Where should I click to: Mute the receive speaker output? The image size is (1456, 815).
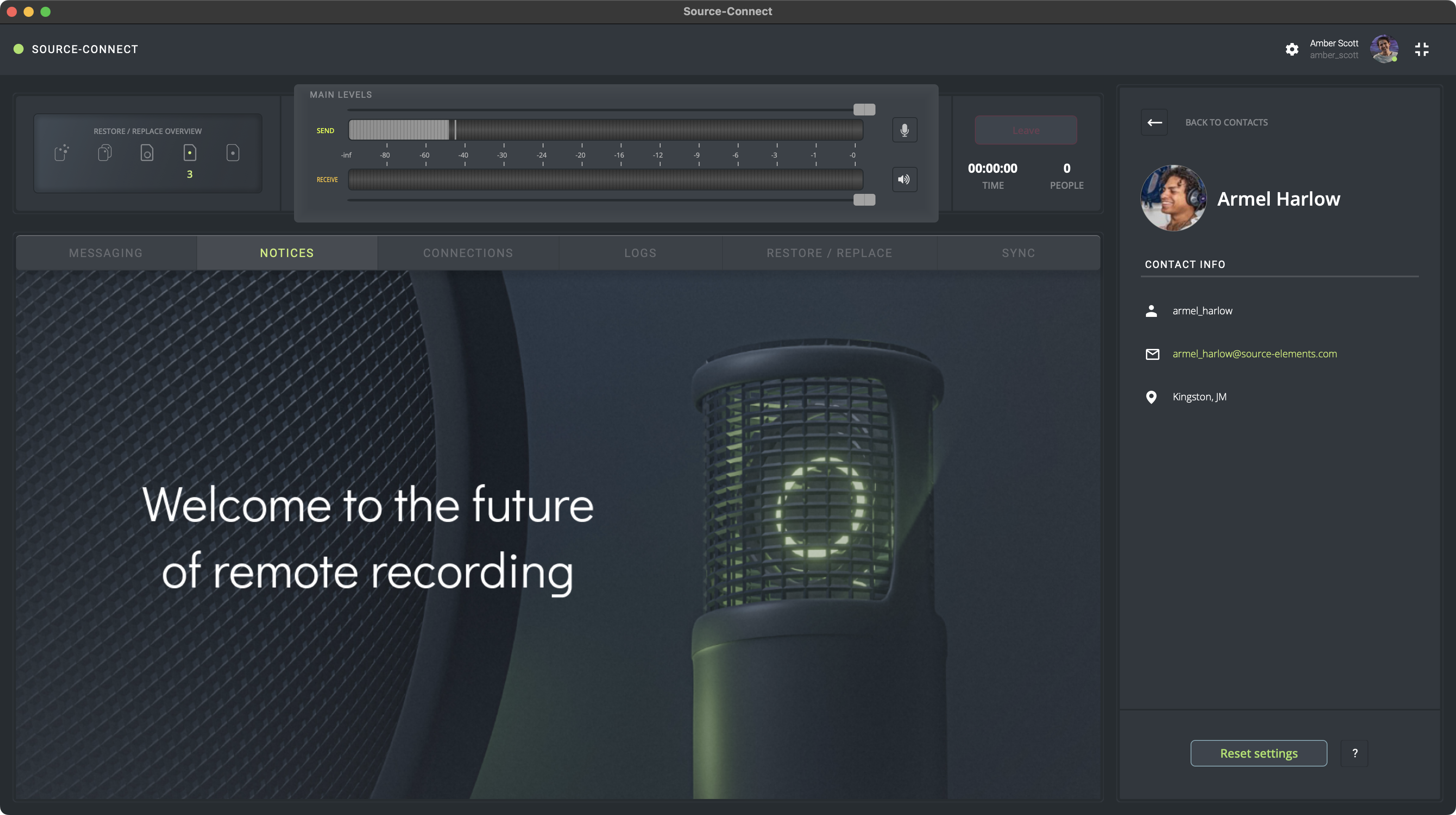pos(905,179)
